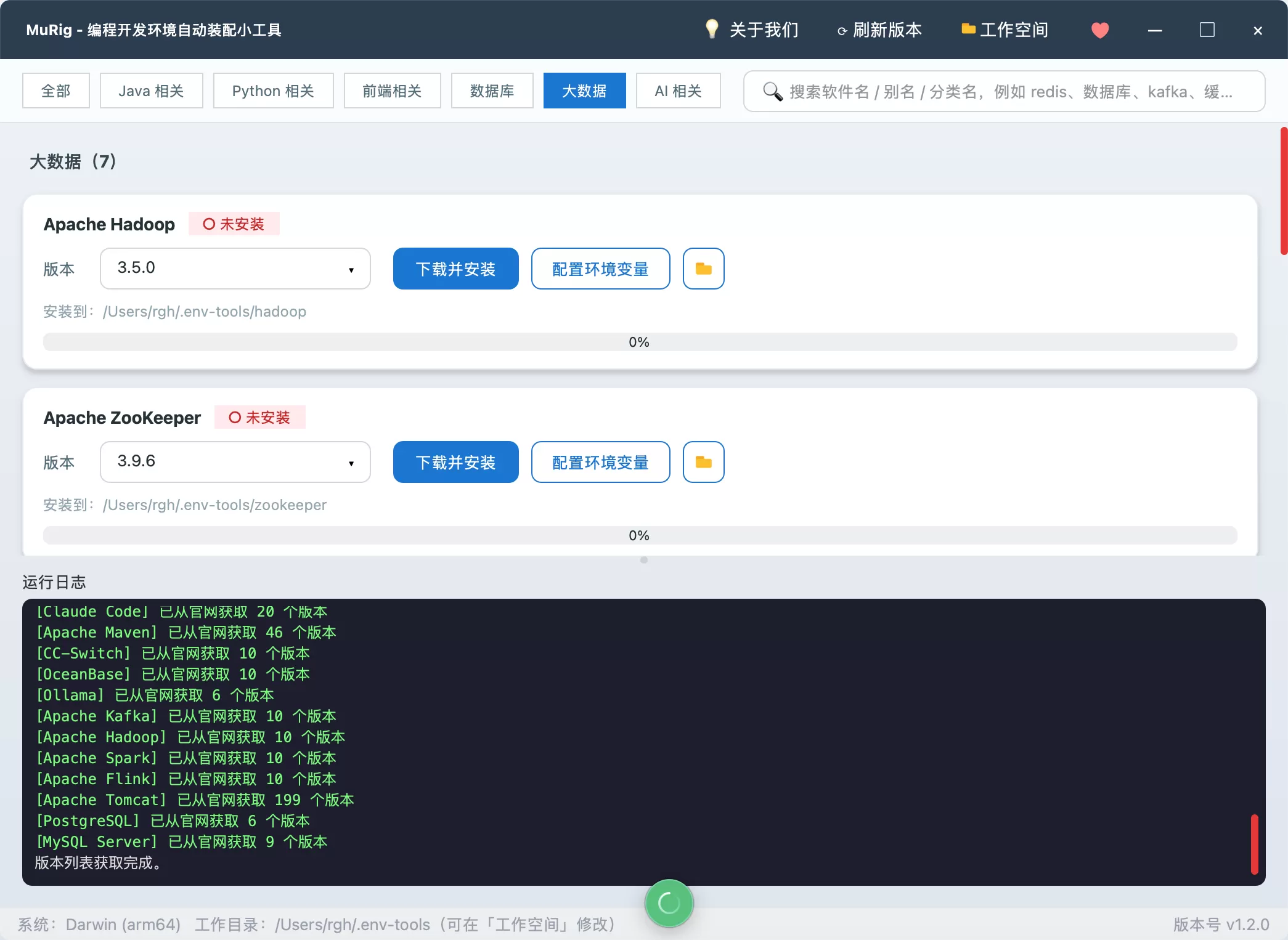The image size is (1288, 940).
Task: Click ZooKeeper install path text
Action: [185, 505]
